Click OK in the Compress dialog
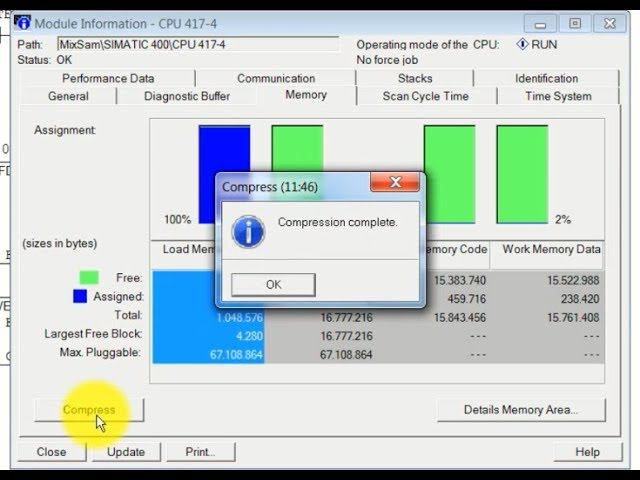The height and width of the screenshot is (480, 640). [x=273, y=284]
